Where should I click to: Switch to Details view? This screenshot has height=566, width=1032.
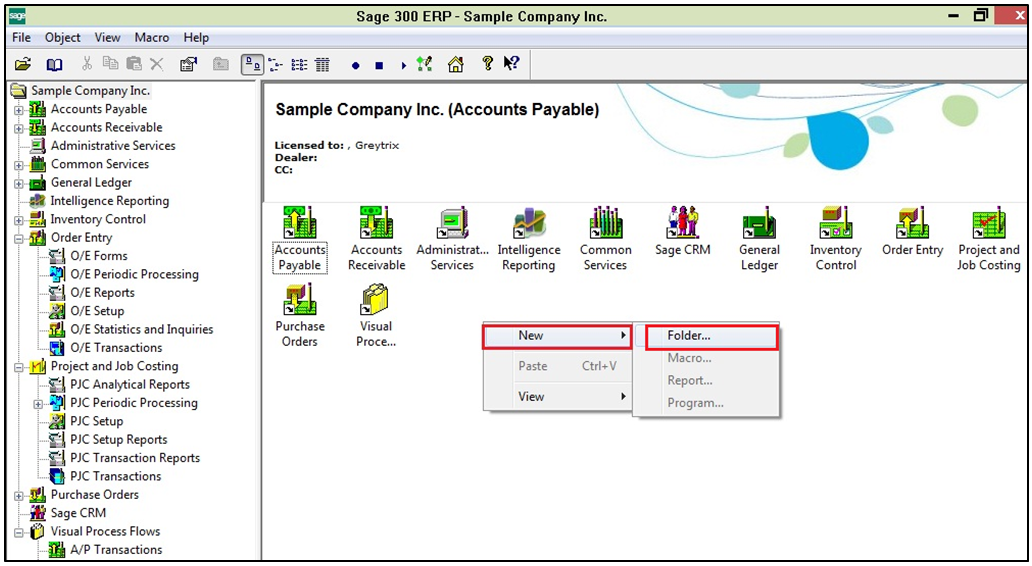(322, 64)
